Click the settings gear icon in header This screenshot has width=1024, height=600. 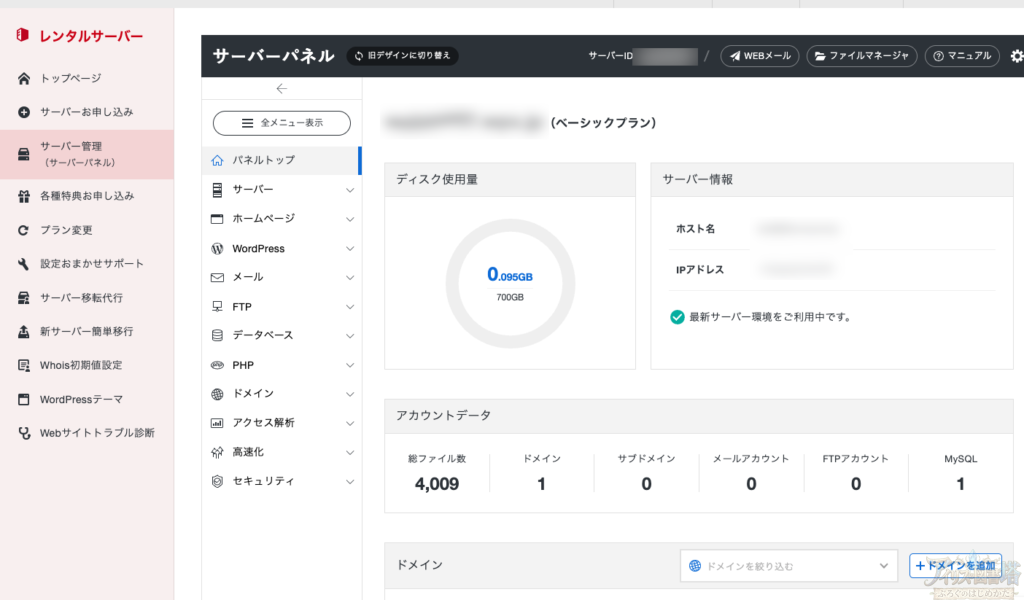(1017, 56)
